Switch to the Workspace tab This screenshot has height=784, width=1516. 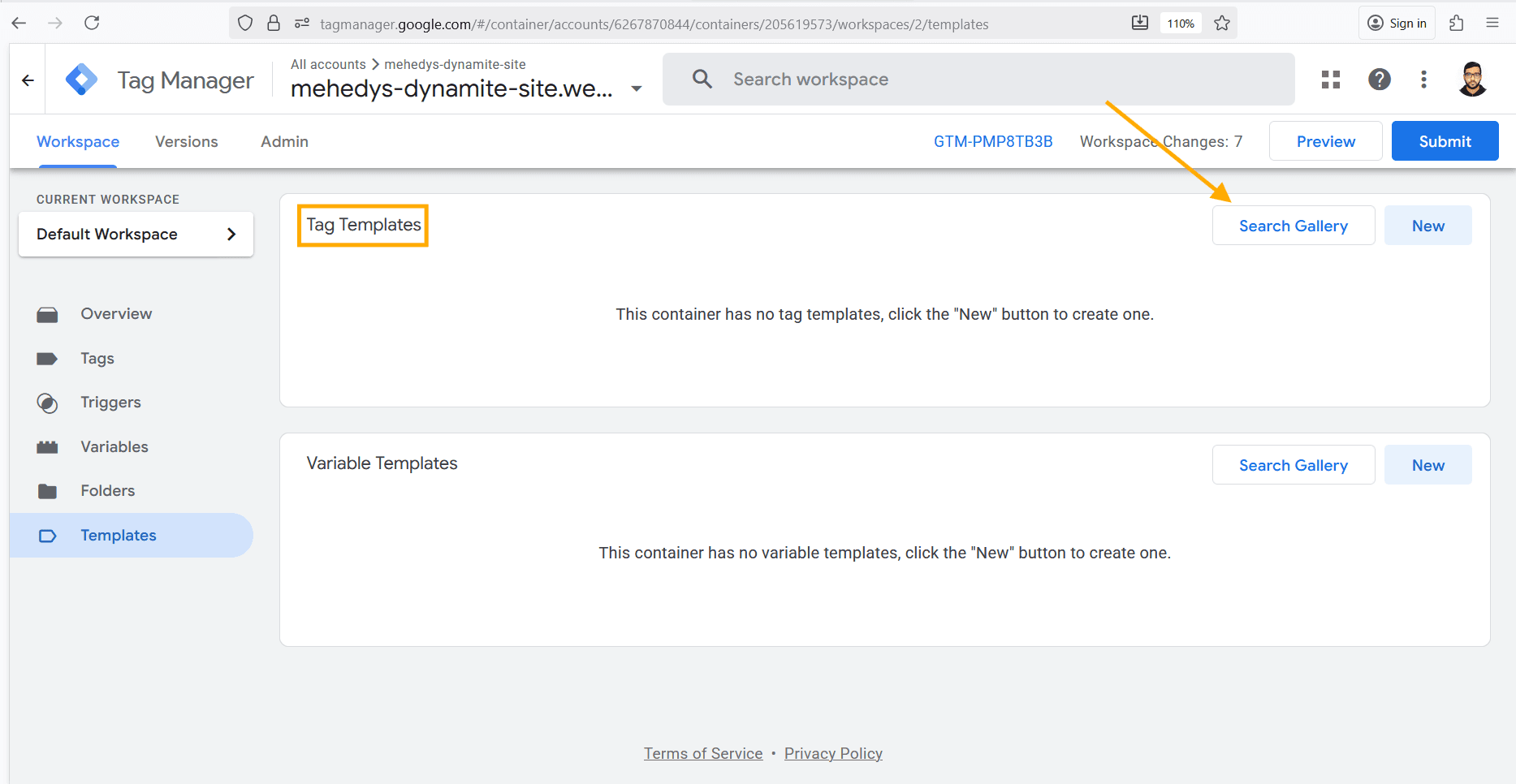pos(78,141)
